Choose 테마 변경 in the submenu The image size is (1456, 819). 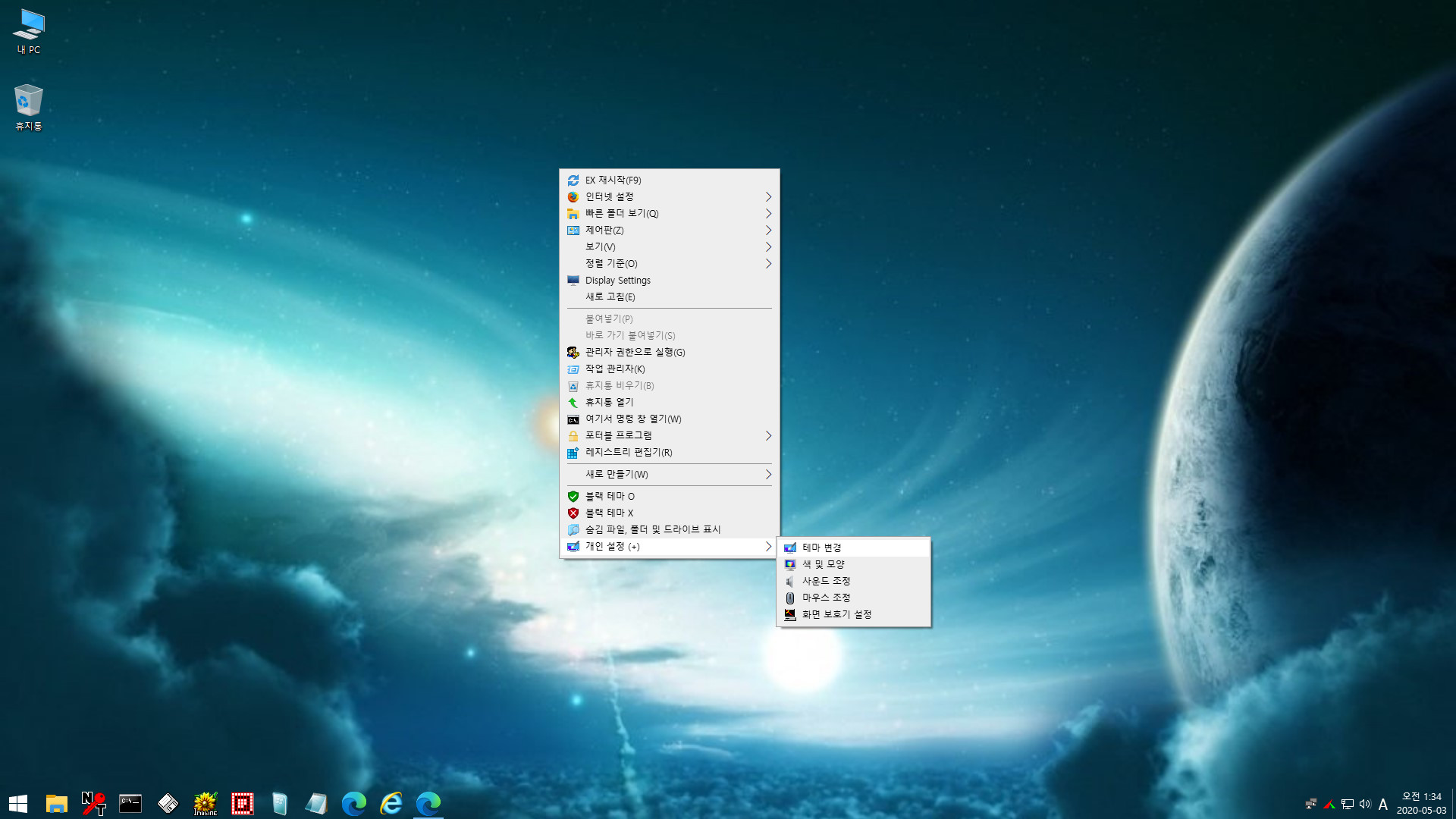pyautogui.click(x=854, y=548)
